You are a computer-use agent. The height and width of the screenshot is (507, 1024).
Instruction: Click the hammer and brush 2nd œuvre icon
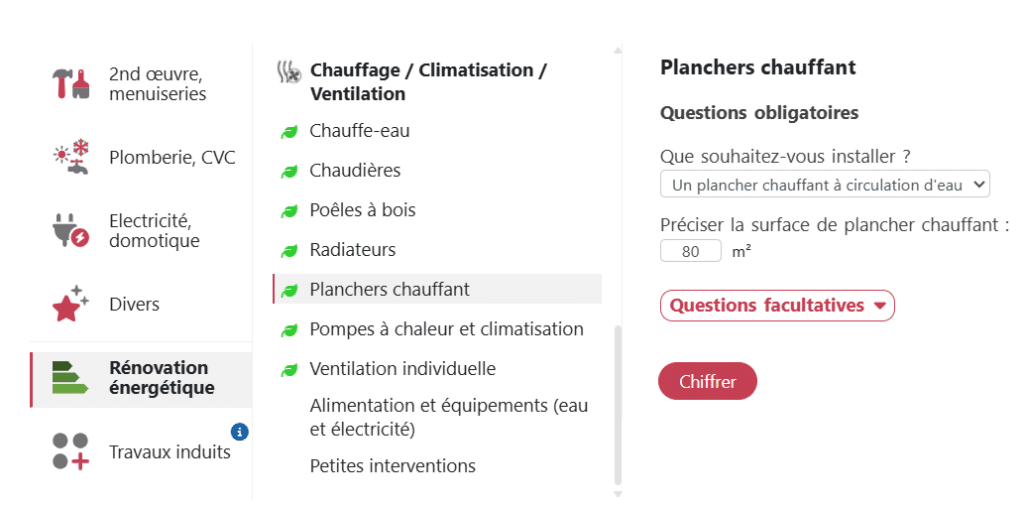point(70,84)
